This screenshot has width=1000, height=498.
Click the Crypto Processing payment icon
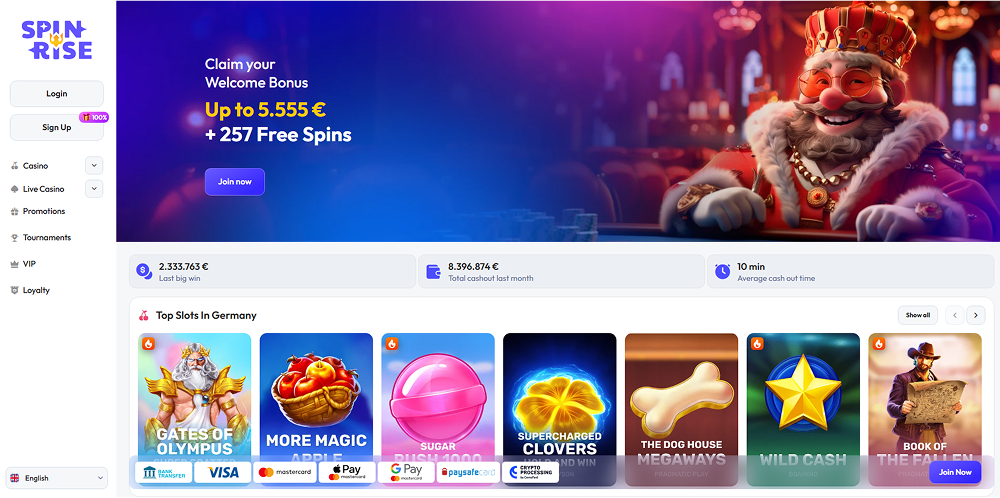tap(530, 472)
